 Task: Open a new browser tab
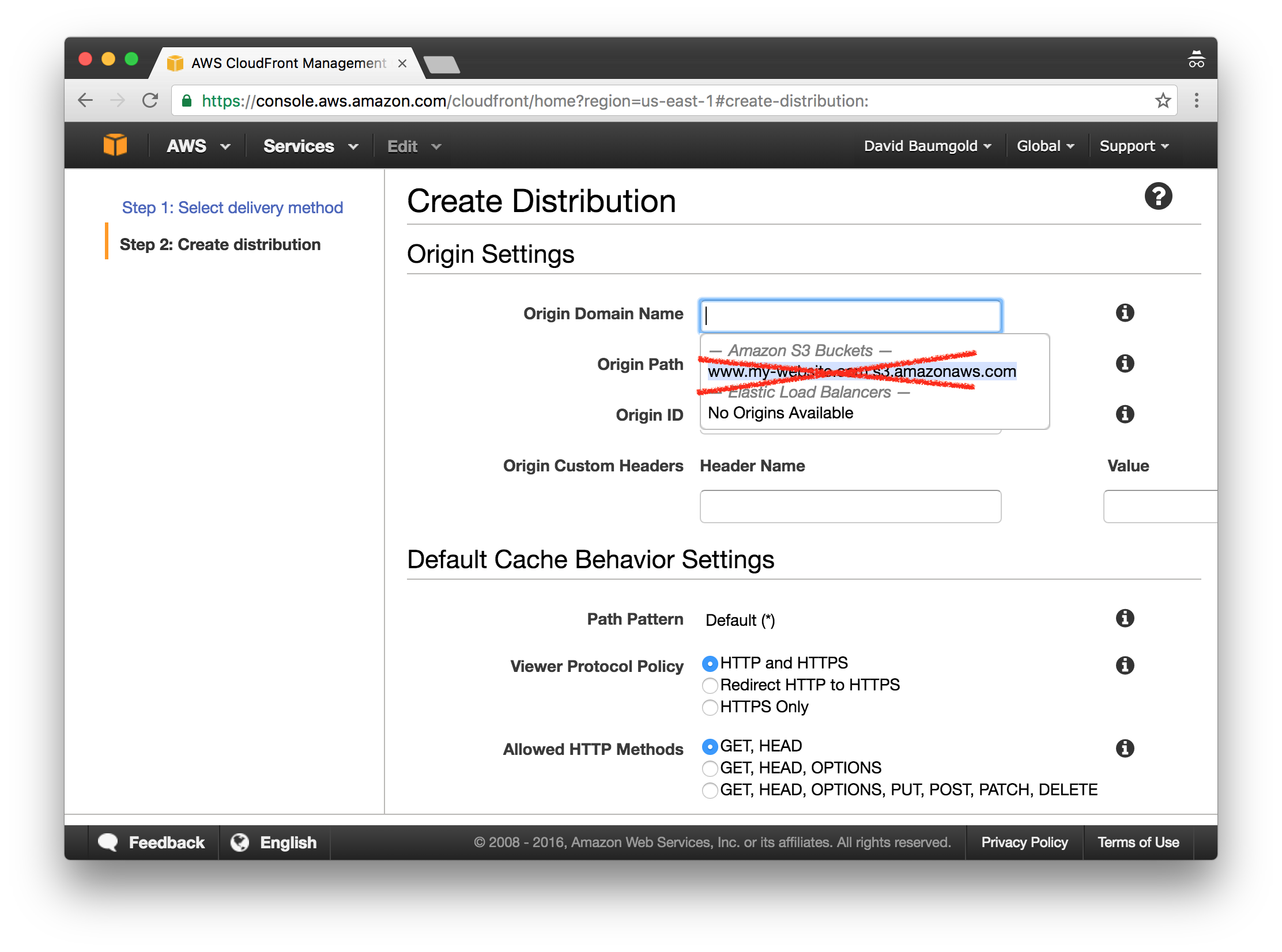[442, 64]
